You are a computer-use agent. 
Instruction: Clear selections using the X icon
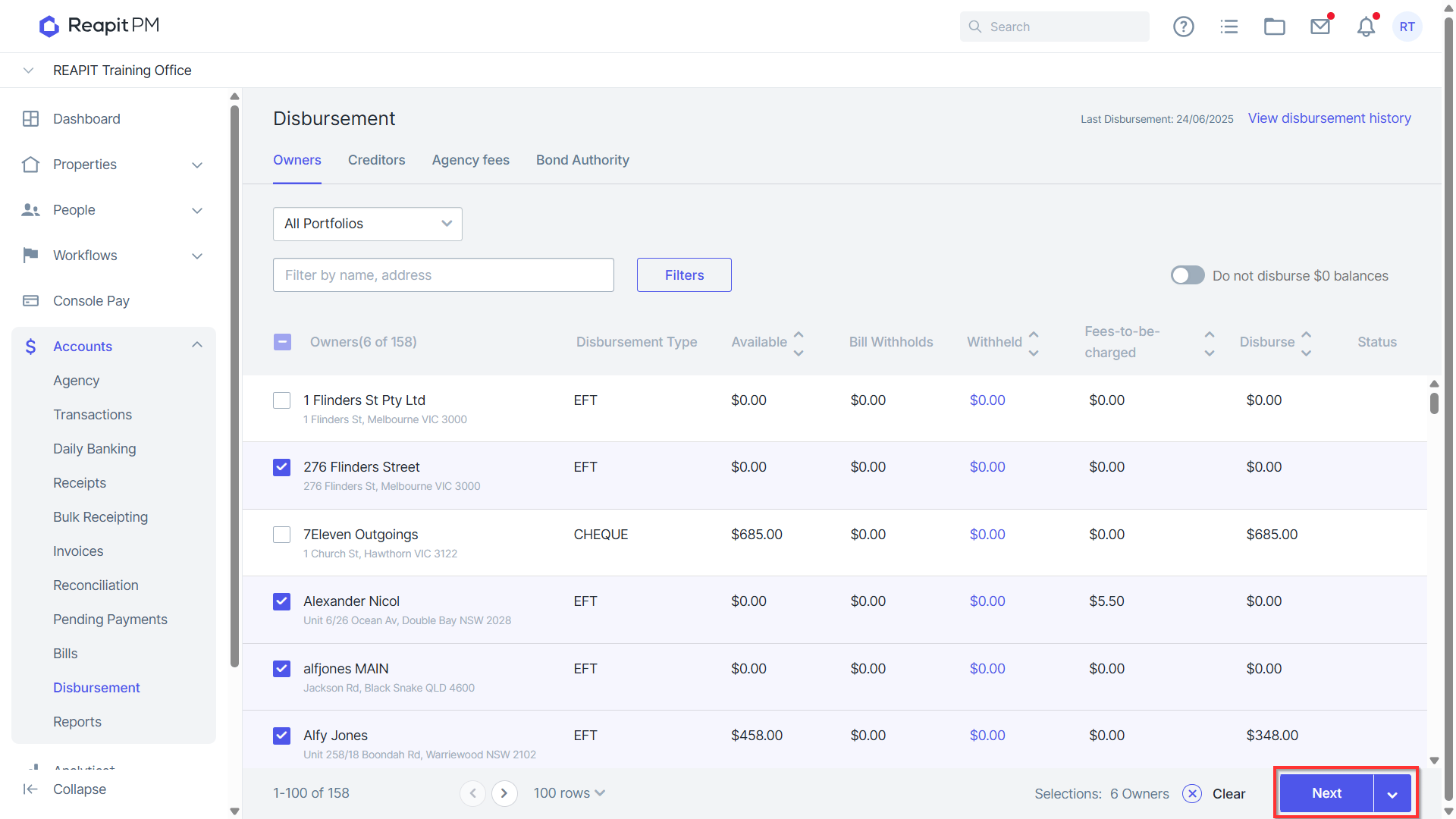coord(1191,793)
